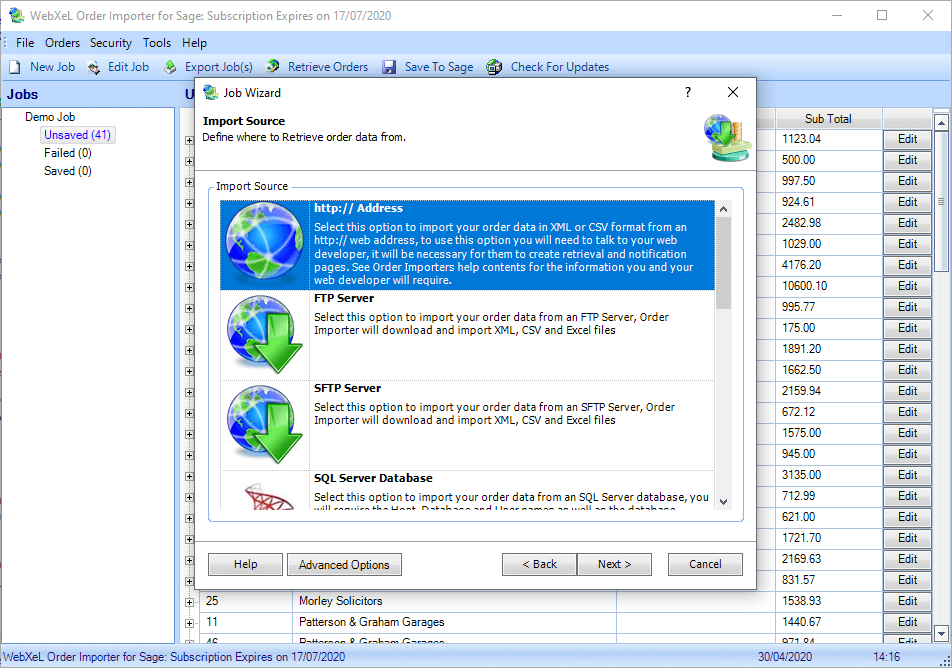Click the Help button in Job Wizard
The height and width of the screenshot is (668, 952).
pos(245,564)
